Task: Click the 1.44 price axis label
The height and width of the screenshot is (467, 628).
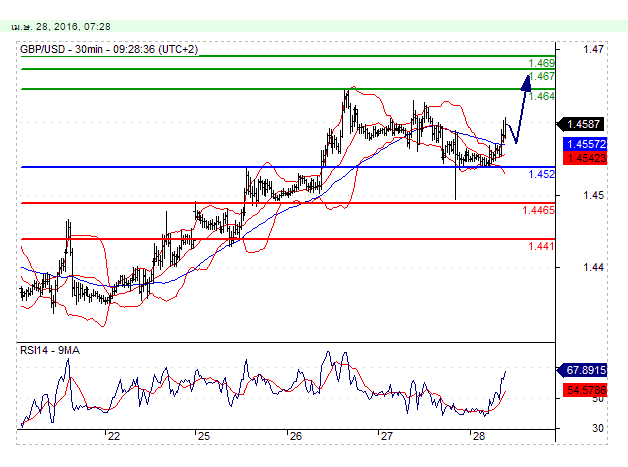Action: tap(593, 267)
